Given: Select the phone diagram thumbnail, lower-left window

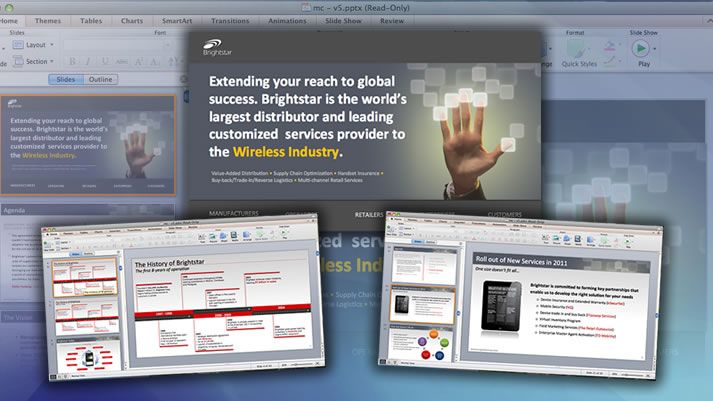Looking at the screenshot, I should coord(87,356).
